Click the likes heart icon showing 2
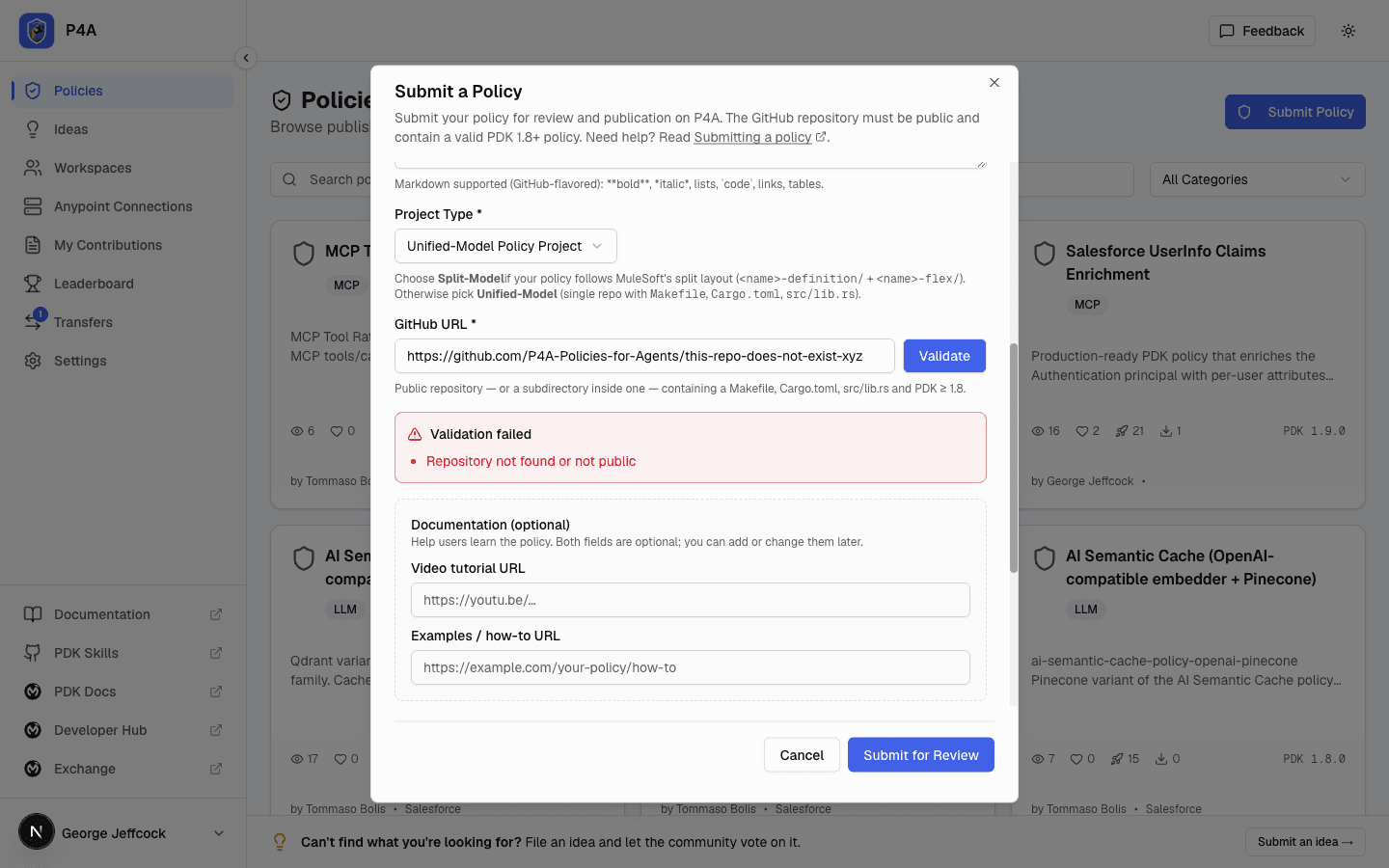1389x868 pixels. pos(1082,431)
